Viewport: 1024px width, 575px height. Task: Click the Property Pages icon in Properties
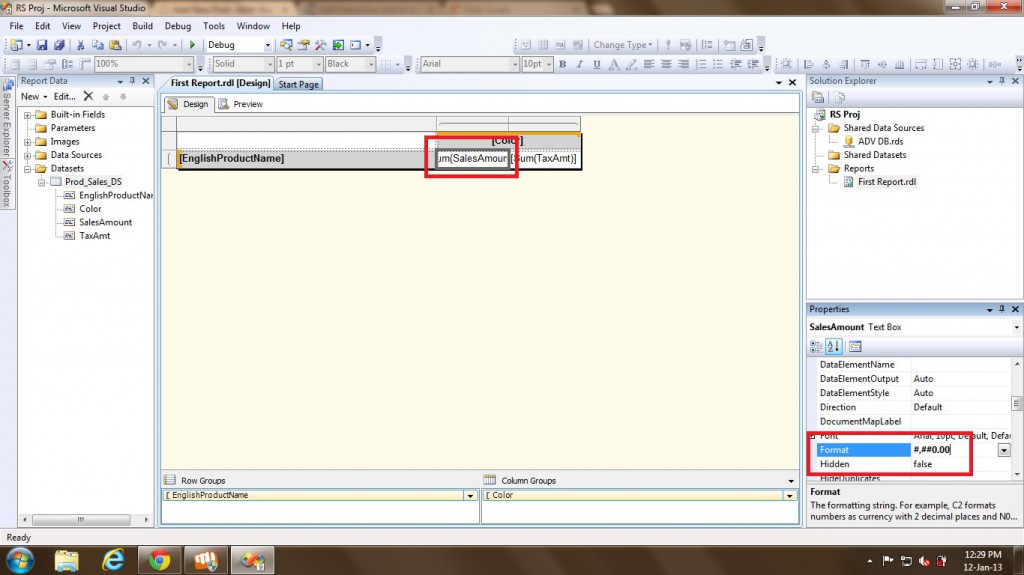click(x=855, y=346)
